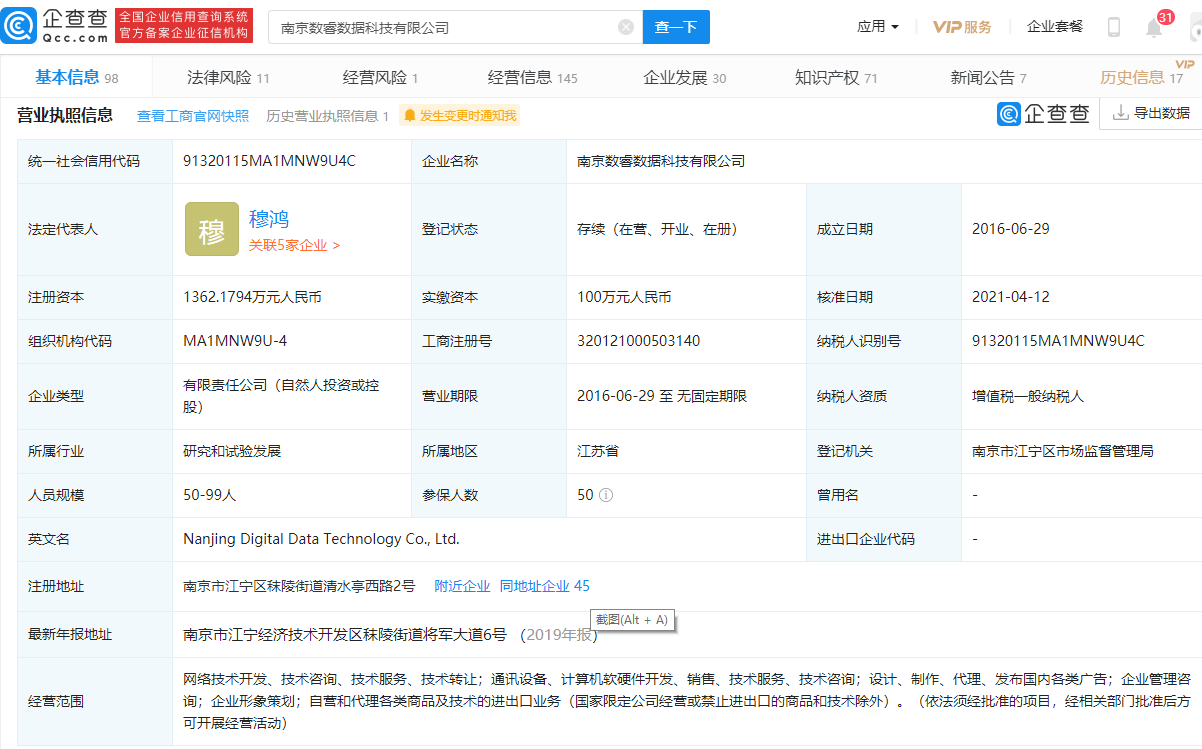Open the 经营信息 tab

coord(532,78)
